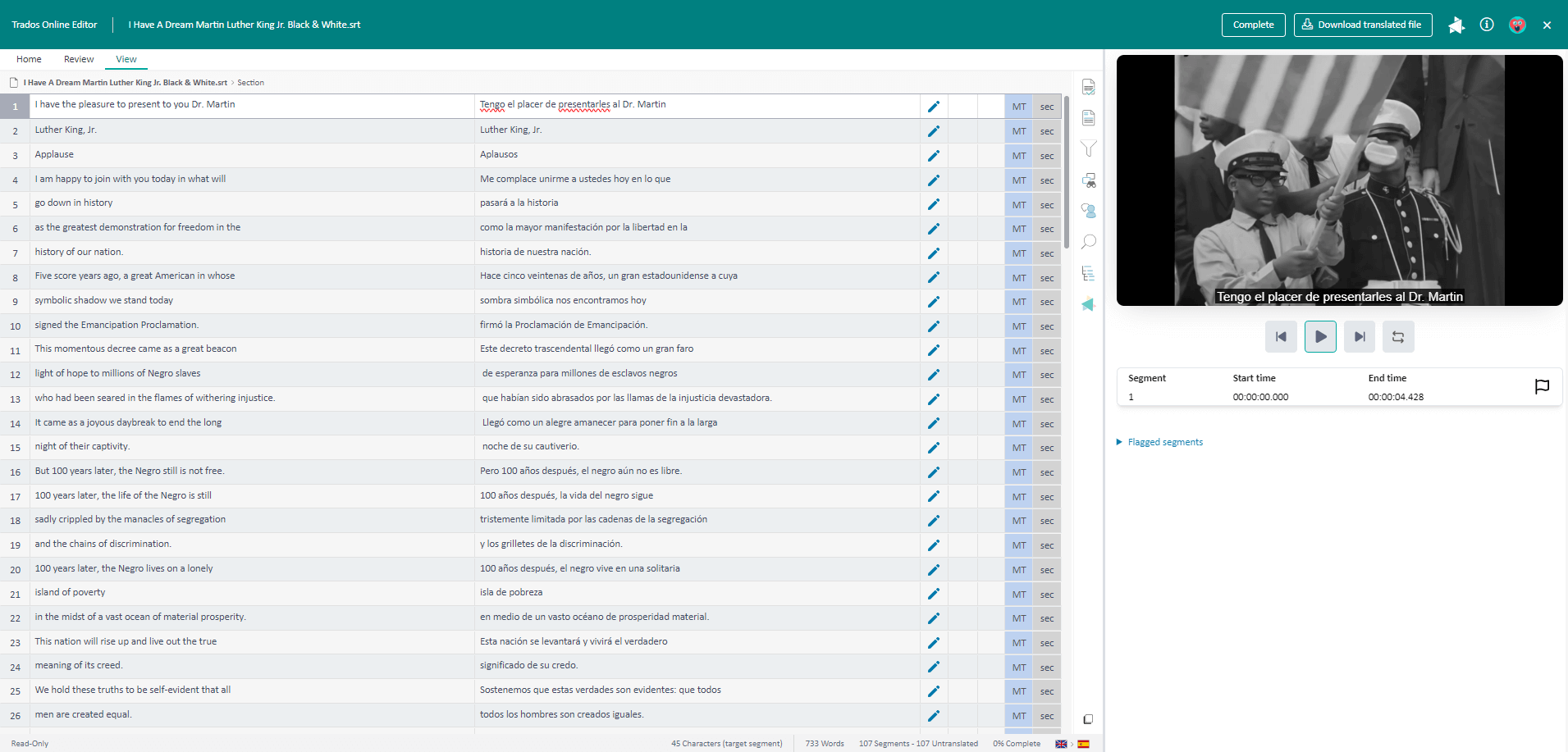Open the filter funnel panel in sidebar
Screen dimensions: 1568x752
tap(1088, 148)
